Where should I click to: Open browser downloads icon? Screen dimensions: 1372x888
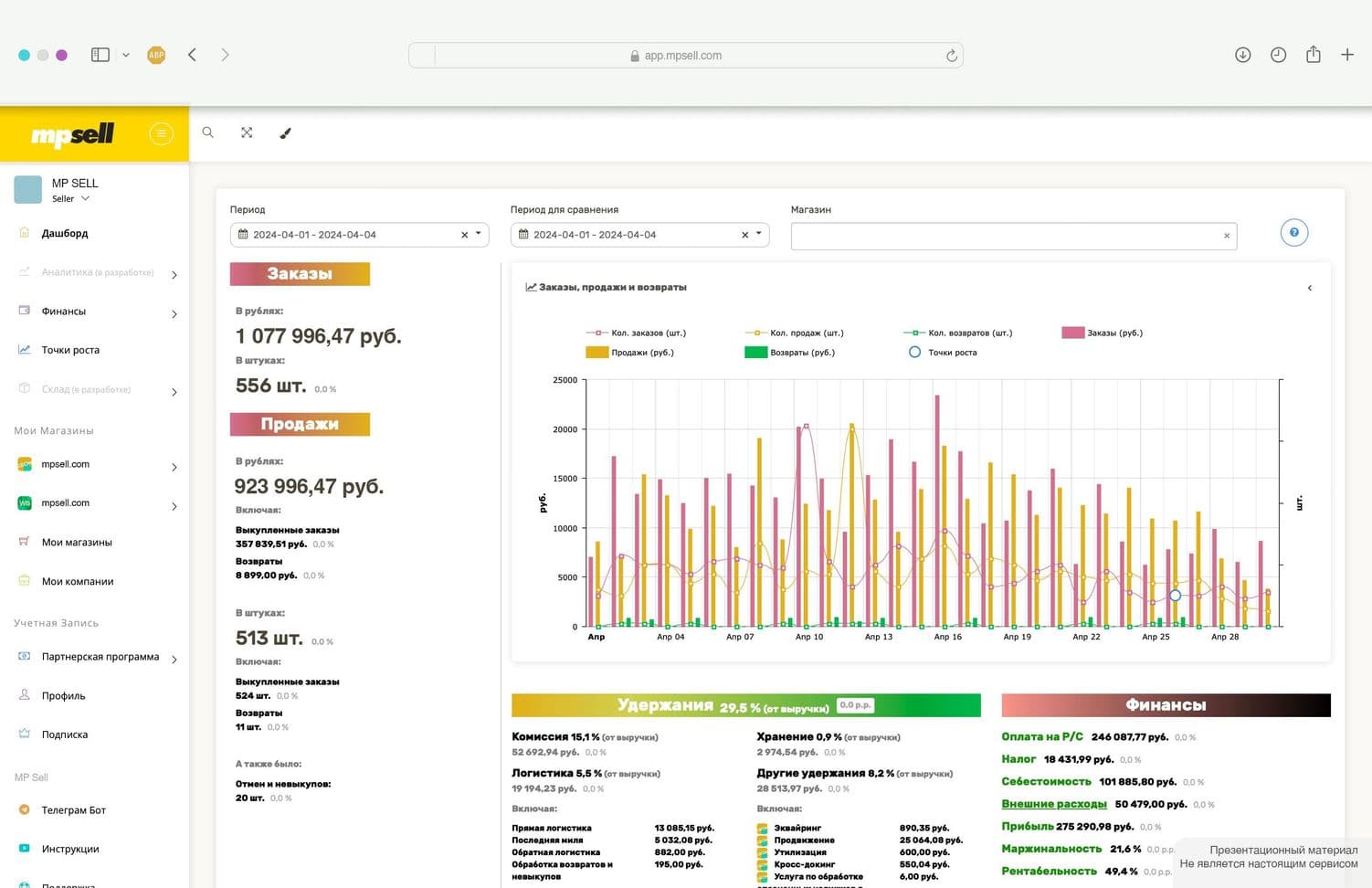tap(1243, 55)
